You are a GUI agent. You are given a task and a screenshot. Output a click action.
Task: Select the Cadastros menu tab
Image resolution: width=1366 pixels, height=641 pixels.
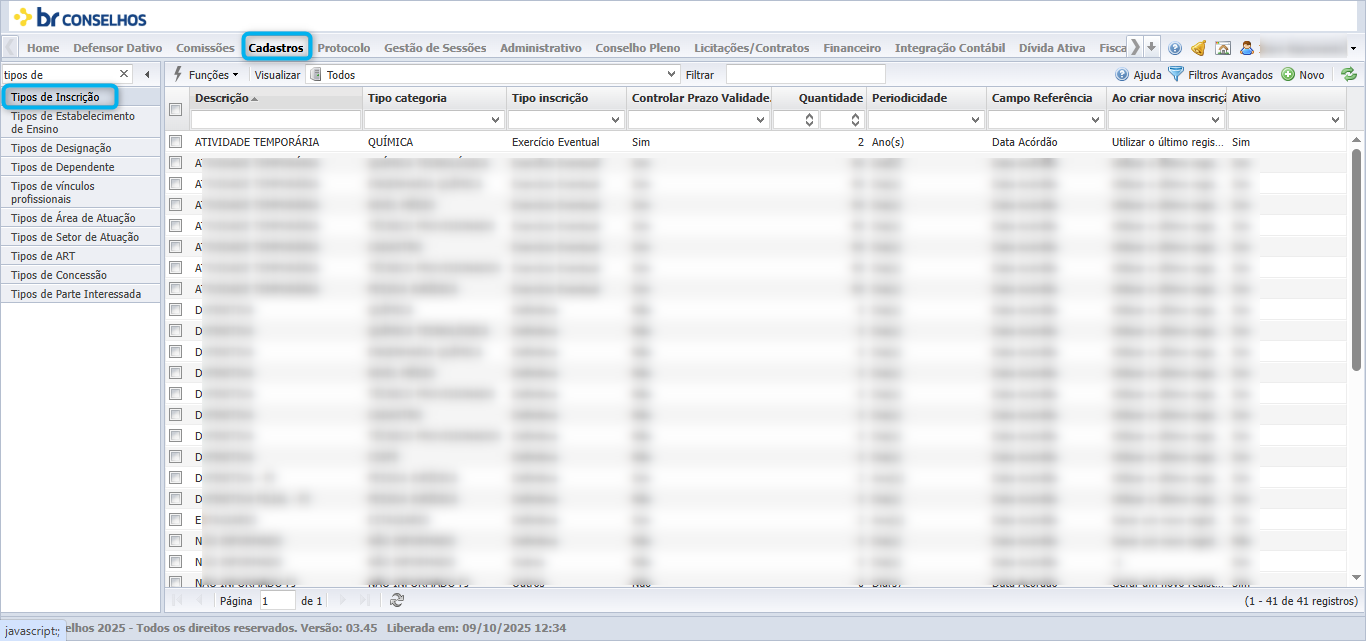pos(276,48)
